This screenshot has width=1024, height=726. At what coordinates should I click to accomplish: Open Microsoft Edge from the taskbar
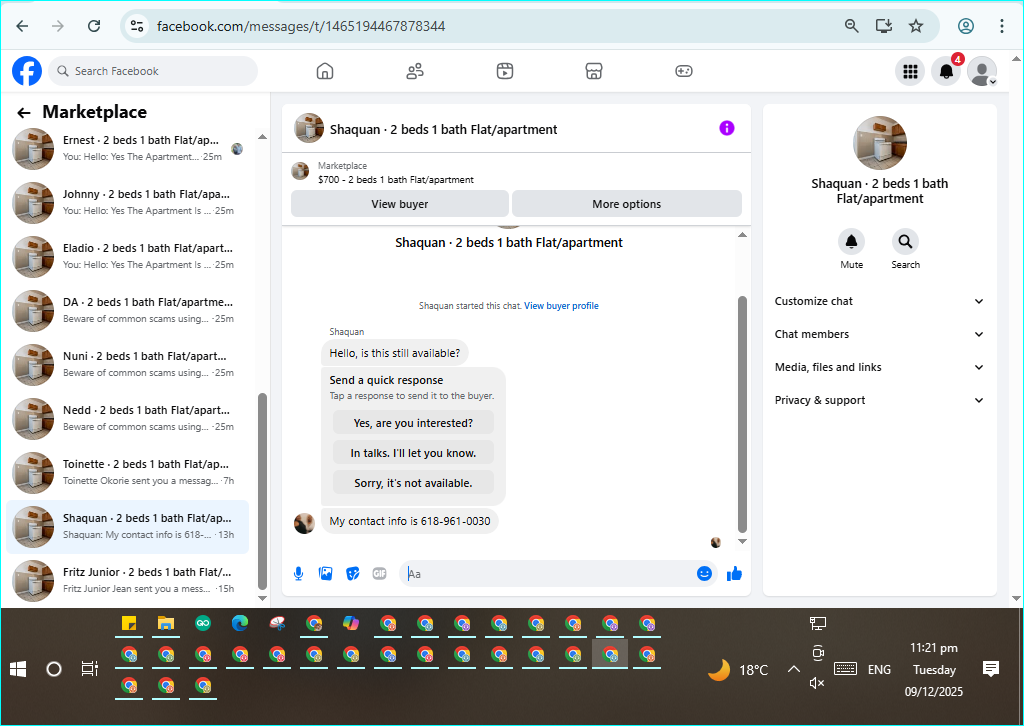[240, 624]
